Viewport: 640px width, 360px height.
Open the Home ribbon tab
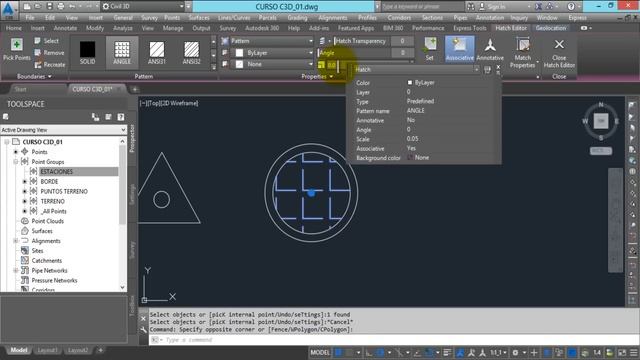click(x=13, y=28)
